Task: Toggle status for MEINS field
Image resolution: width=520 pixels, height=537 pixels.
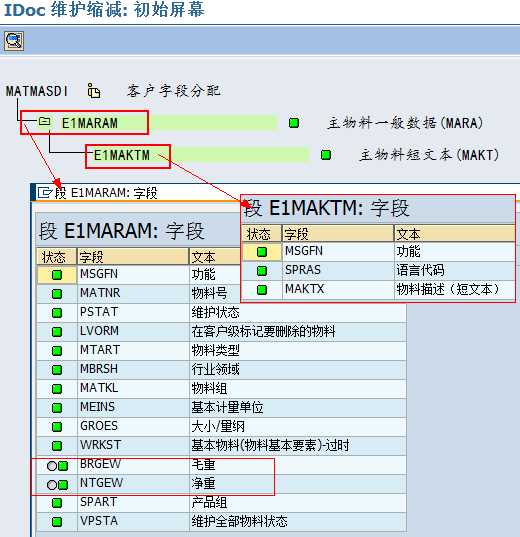Action: [57, 408]
